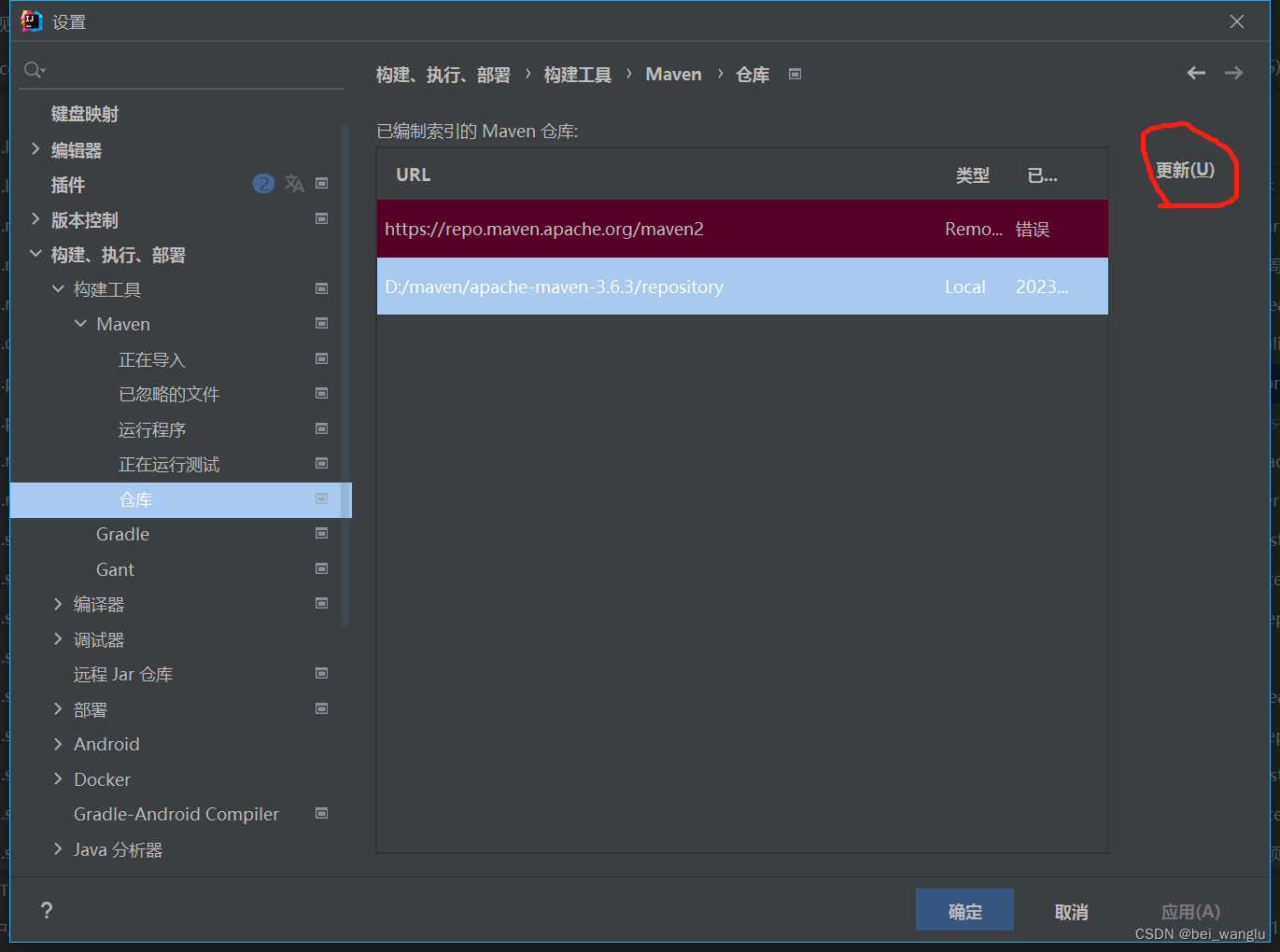Click 构建、执行、部署 breadcrumb

point(443,75)
